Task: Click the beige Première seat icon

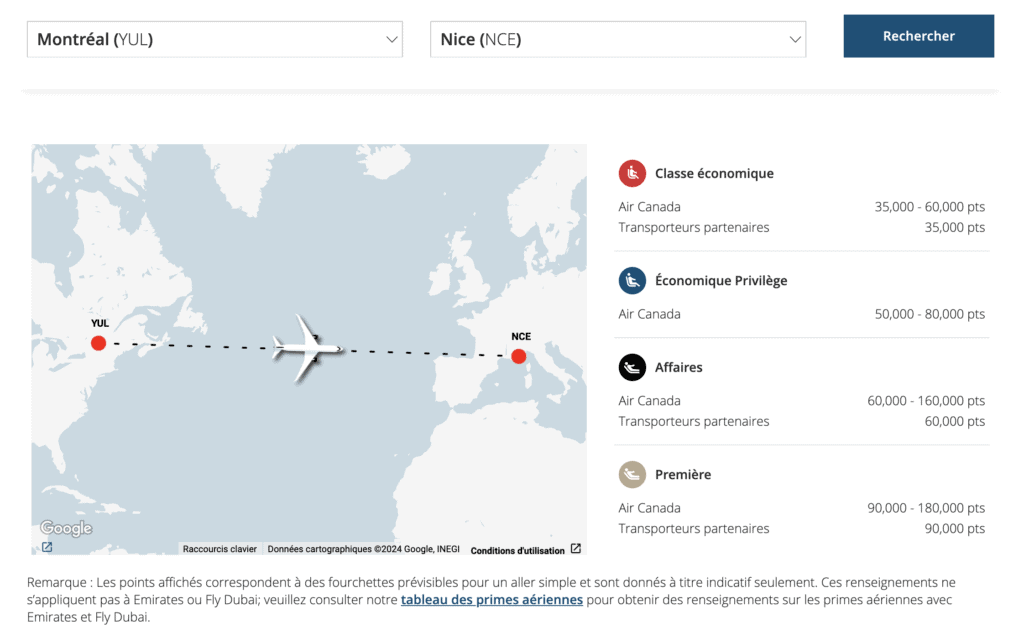Action: pos(632,474)
